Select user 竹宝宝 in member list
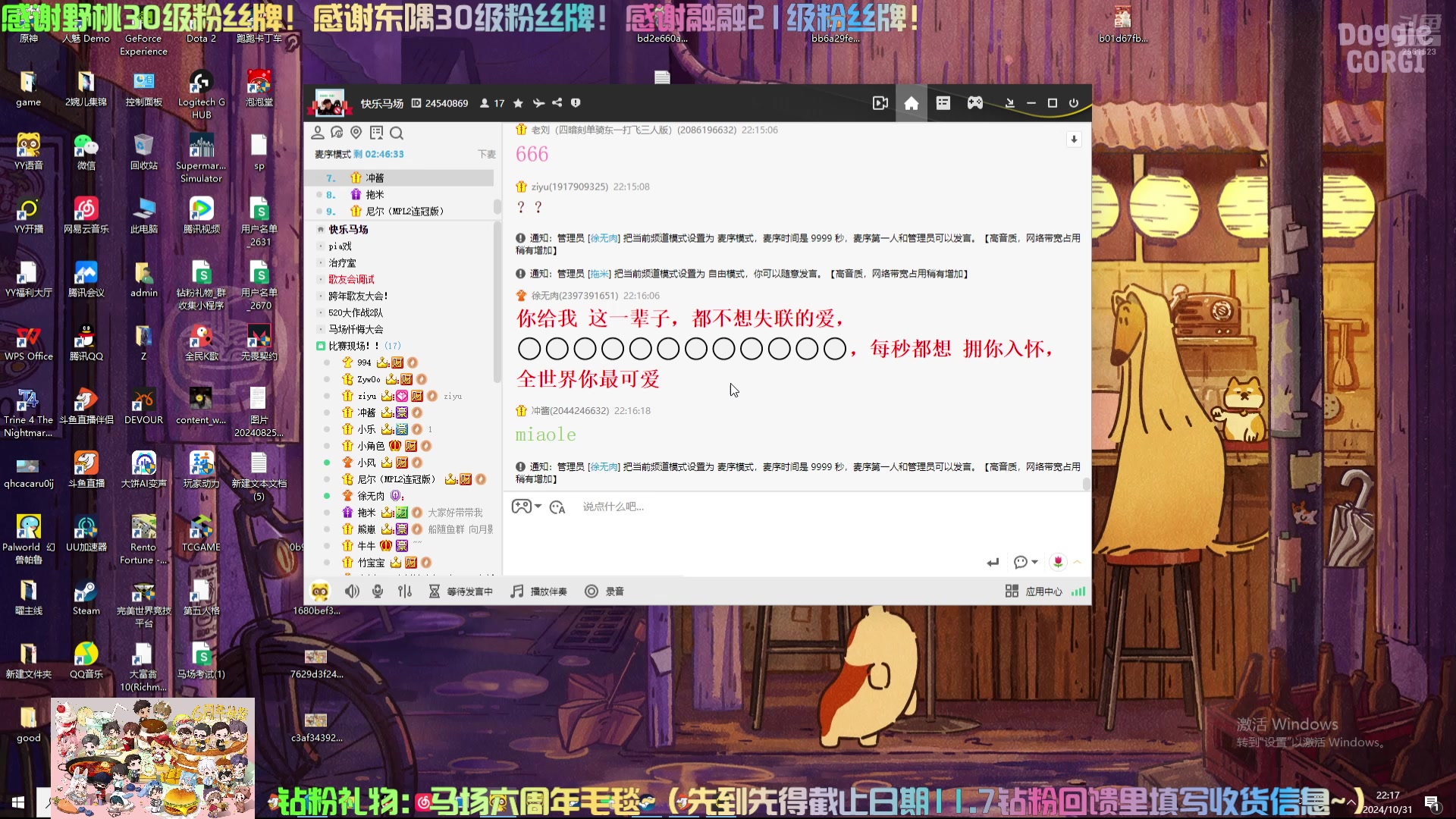Image resolution: width=1456 pixels, height=819 pixels. [371, 563]
